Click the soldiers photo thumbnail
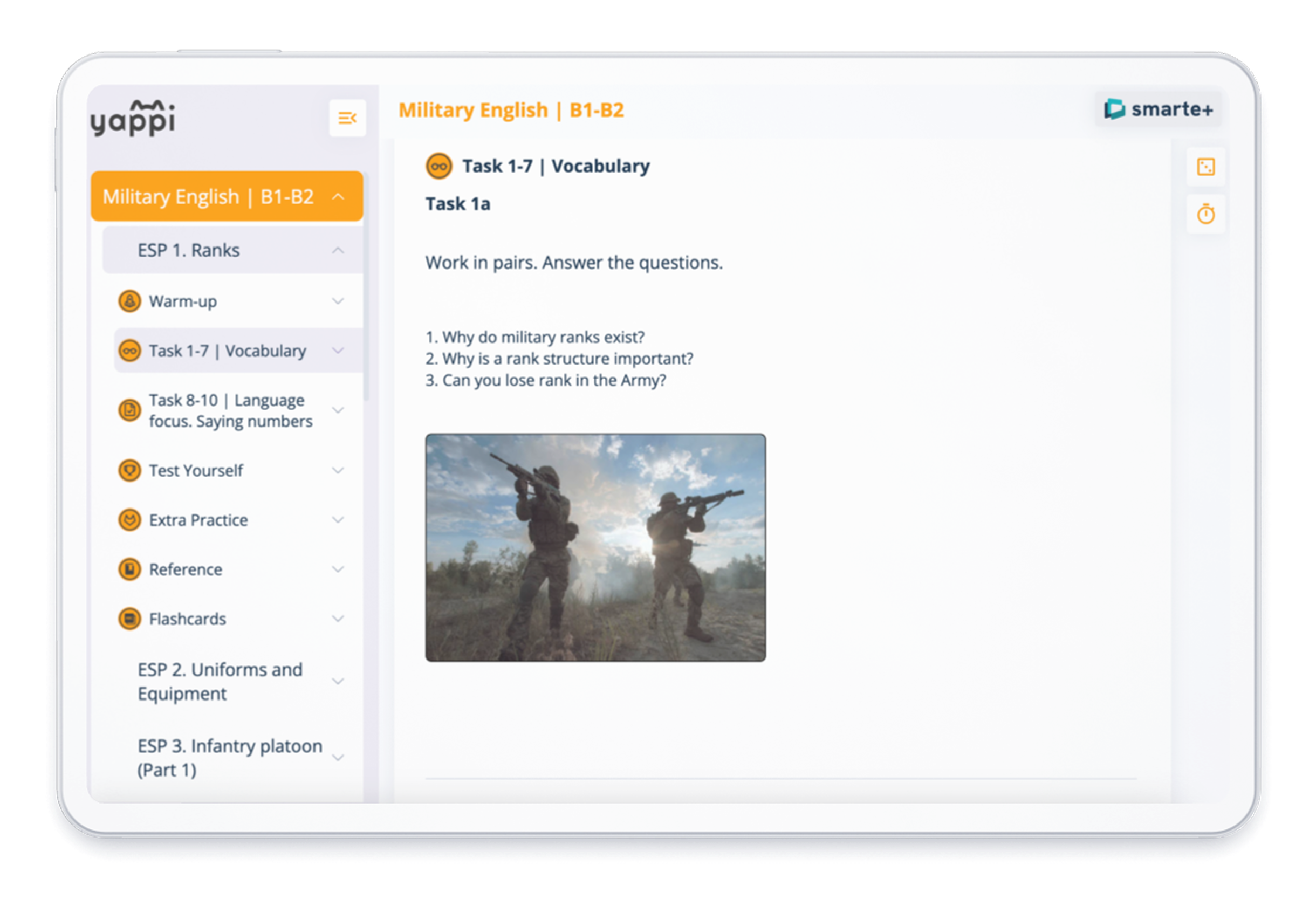Image resolution: width=1316 pixels, height=906 pixels. pyautogui.click(x=595, y=547)
